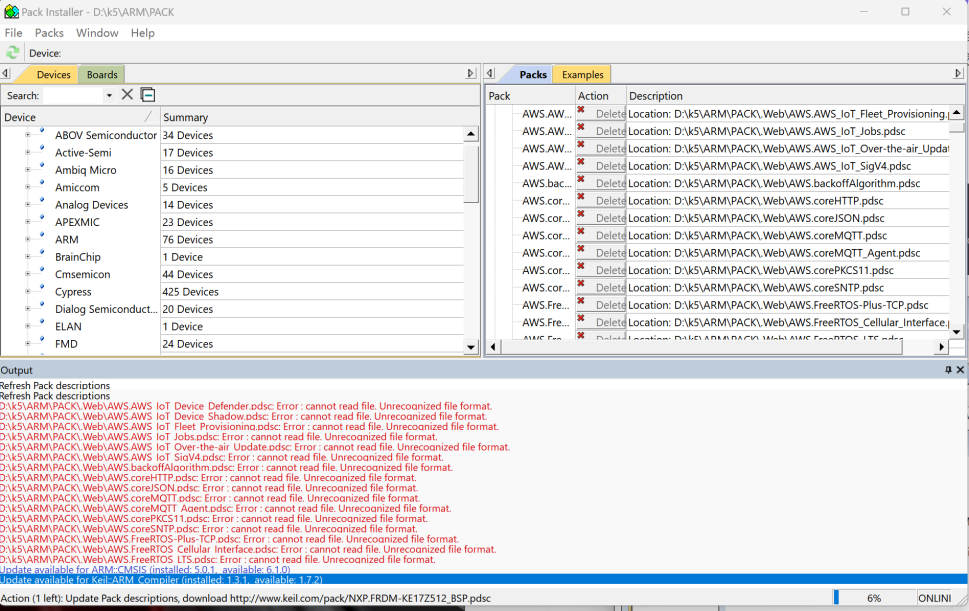
Task: Switch to the Examples tab
Action: (x=582, y=74)
